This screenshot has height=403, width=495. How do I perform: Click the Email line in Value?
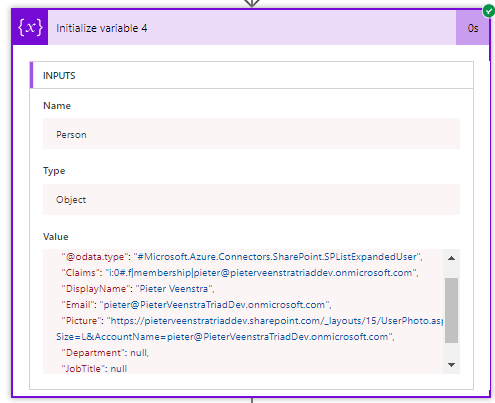coord(196,305)
